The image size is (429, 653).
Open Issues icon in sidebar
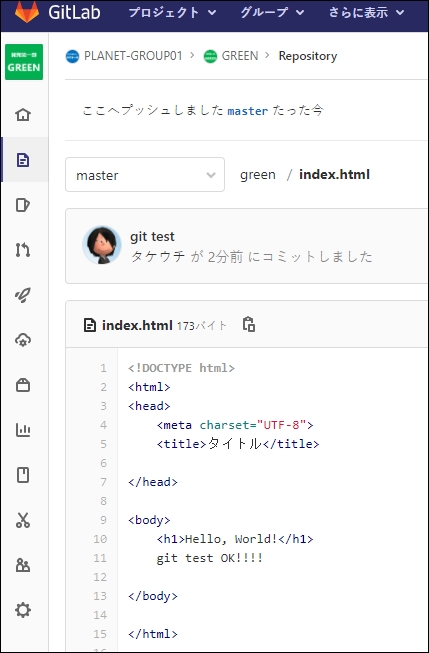click(x=23, y=205)
